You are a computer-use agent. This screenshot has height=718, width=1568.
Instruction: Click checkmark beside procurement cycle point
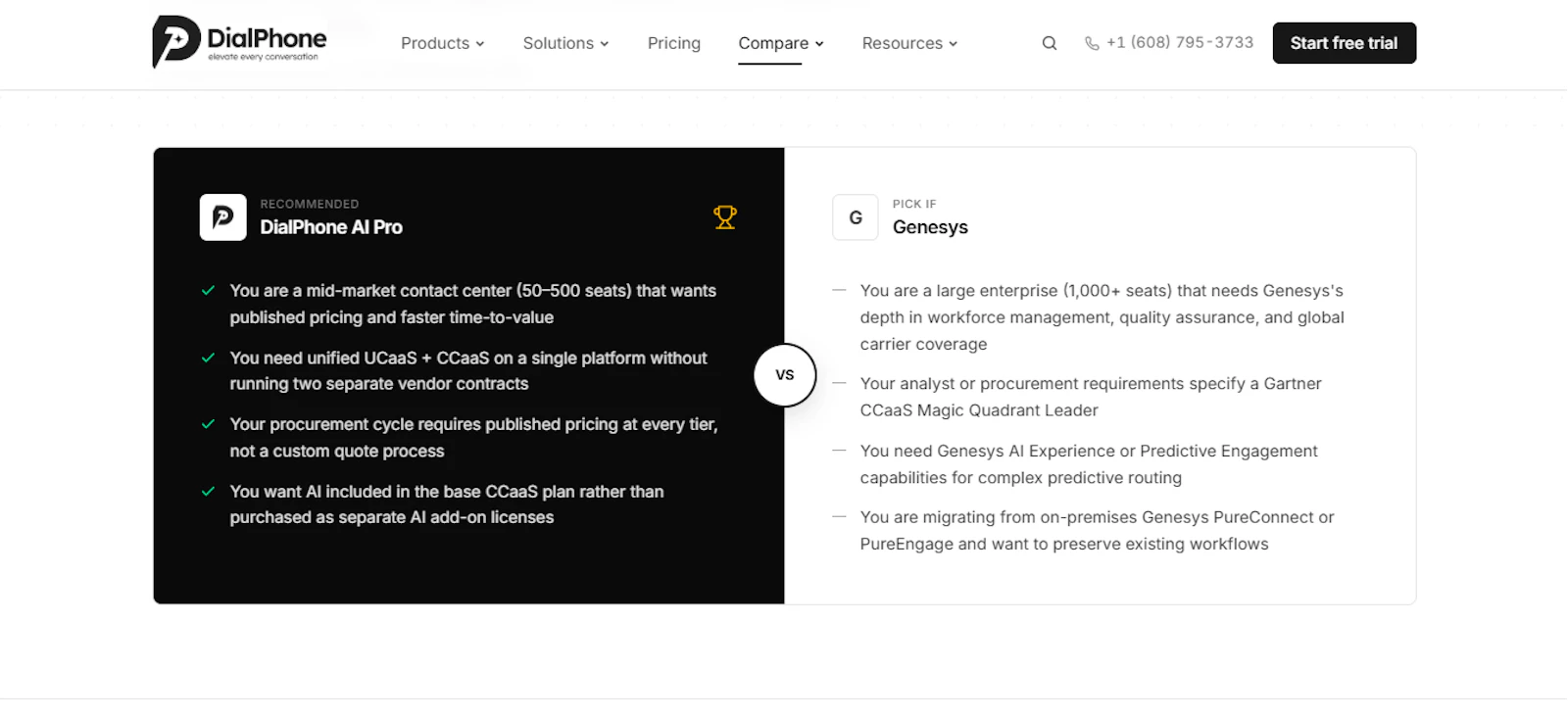click(x=208, y=424)
